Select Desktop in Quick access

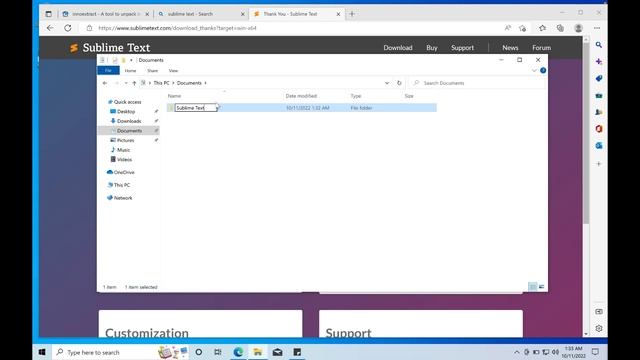pyautogui.click(x=126, y=111)
